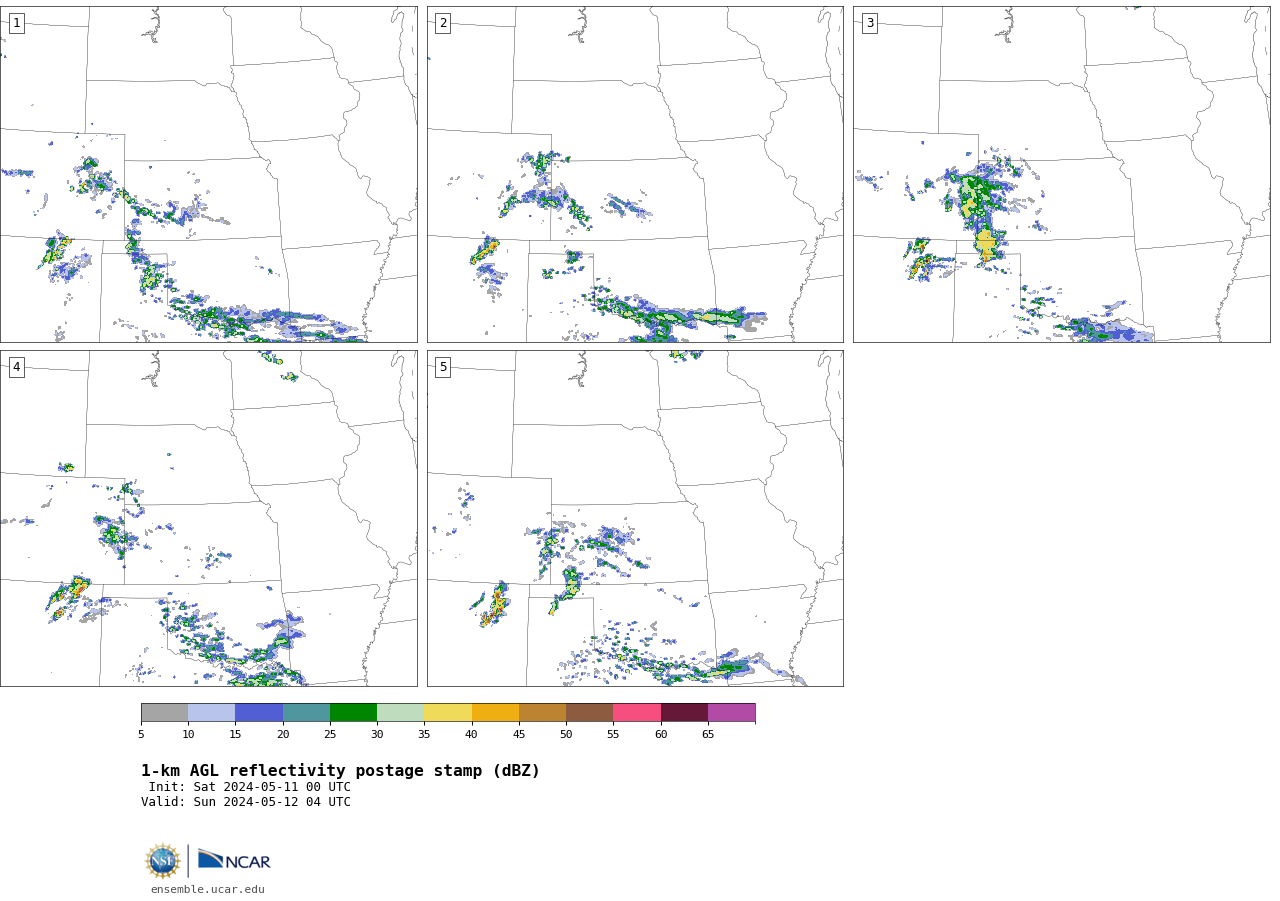Viewport: 1280px width, 901px height.
Task: Click the Init Sat 2024-05-11 00 UTC line
Action: pos(250,787)
